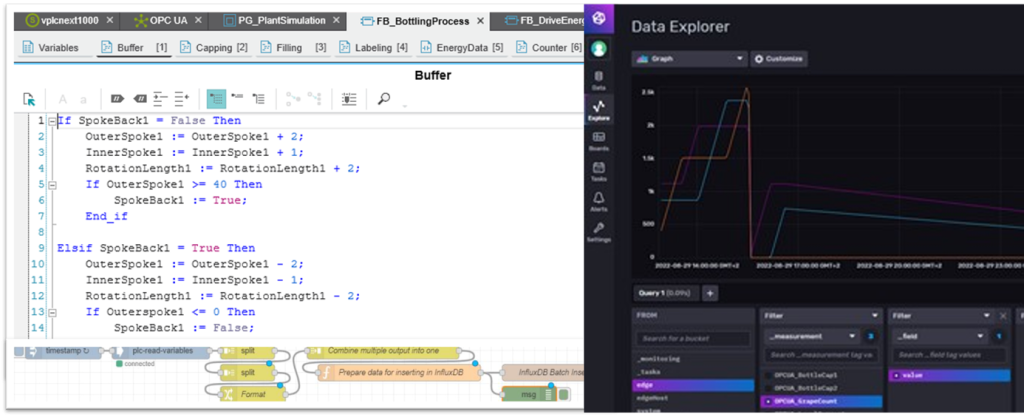Add a new query with plus button

pos(711,293)
